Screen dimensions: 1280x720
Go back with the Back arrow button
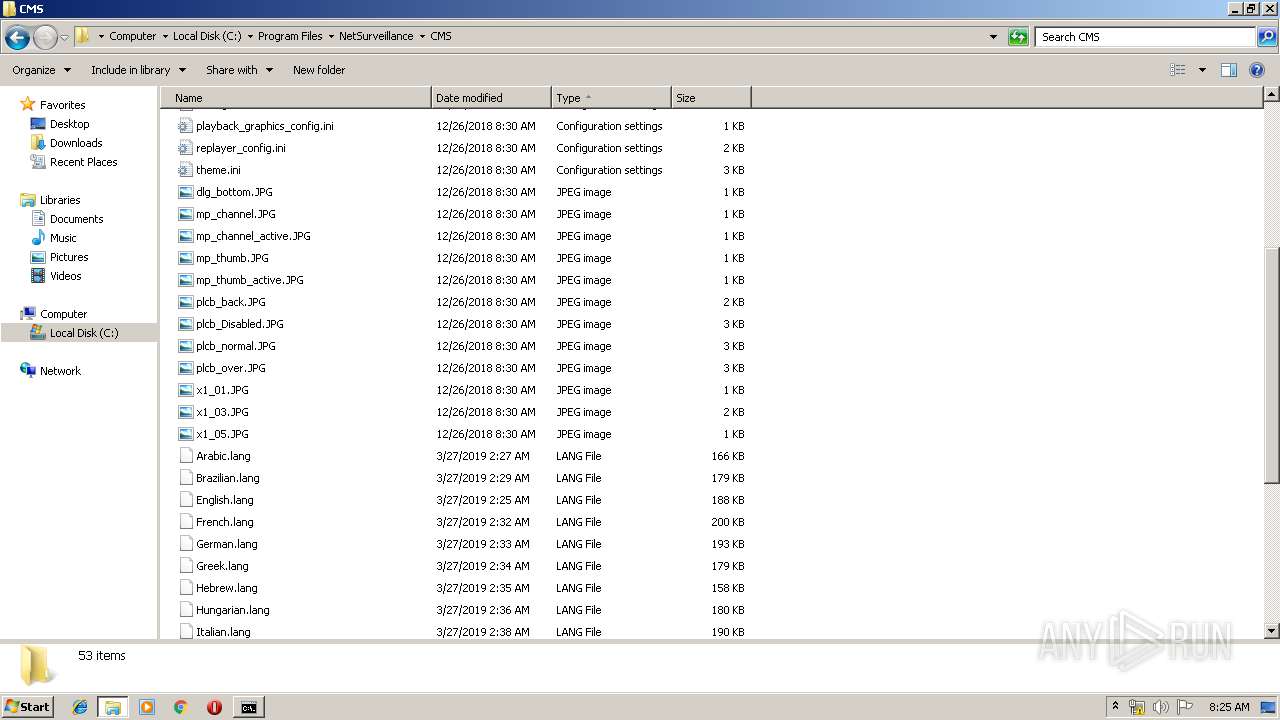[x=17, y=37]
